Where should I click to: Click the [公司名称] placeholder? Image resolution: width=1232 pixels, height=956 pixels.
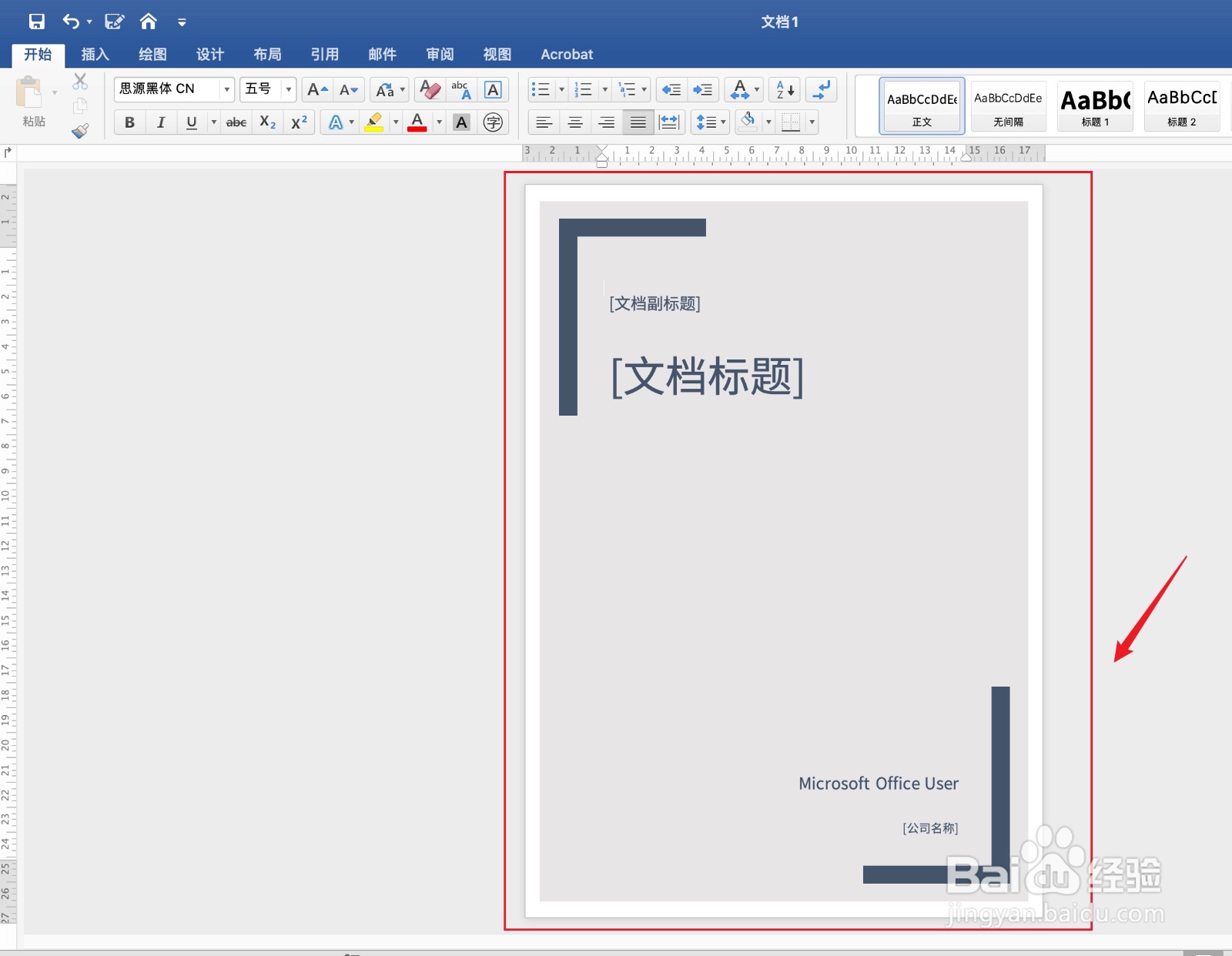coord(930,828)
